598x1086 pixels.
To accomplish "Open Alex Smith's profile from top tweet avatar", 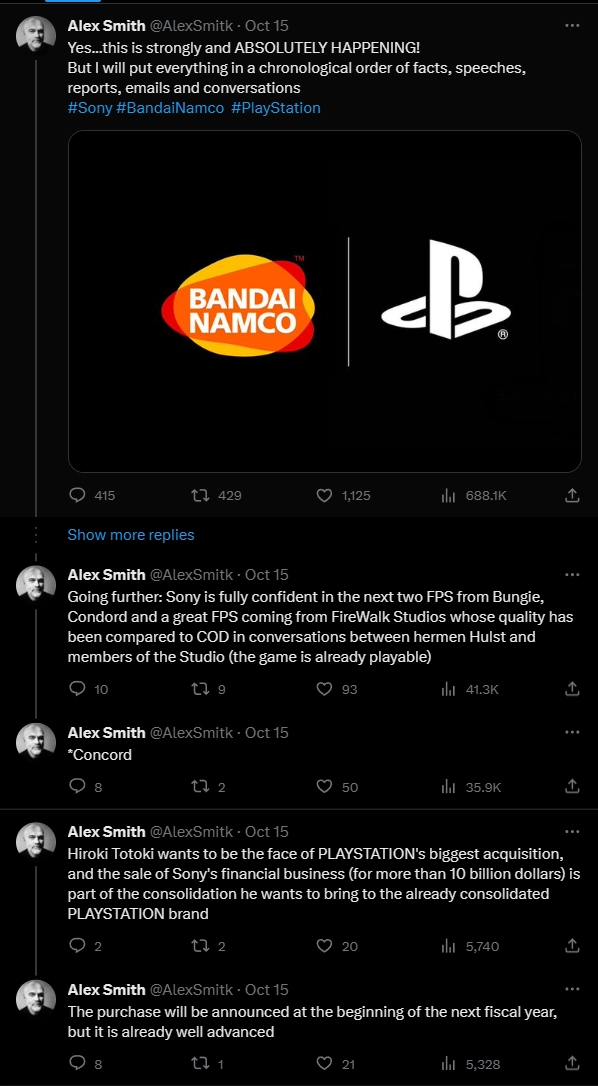I will pyautogui.click(x=35, y=34).
